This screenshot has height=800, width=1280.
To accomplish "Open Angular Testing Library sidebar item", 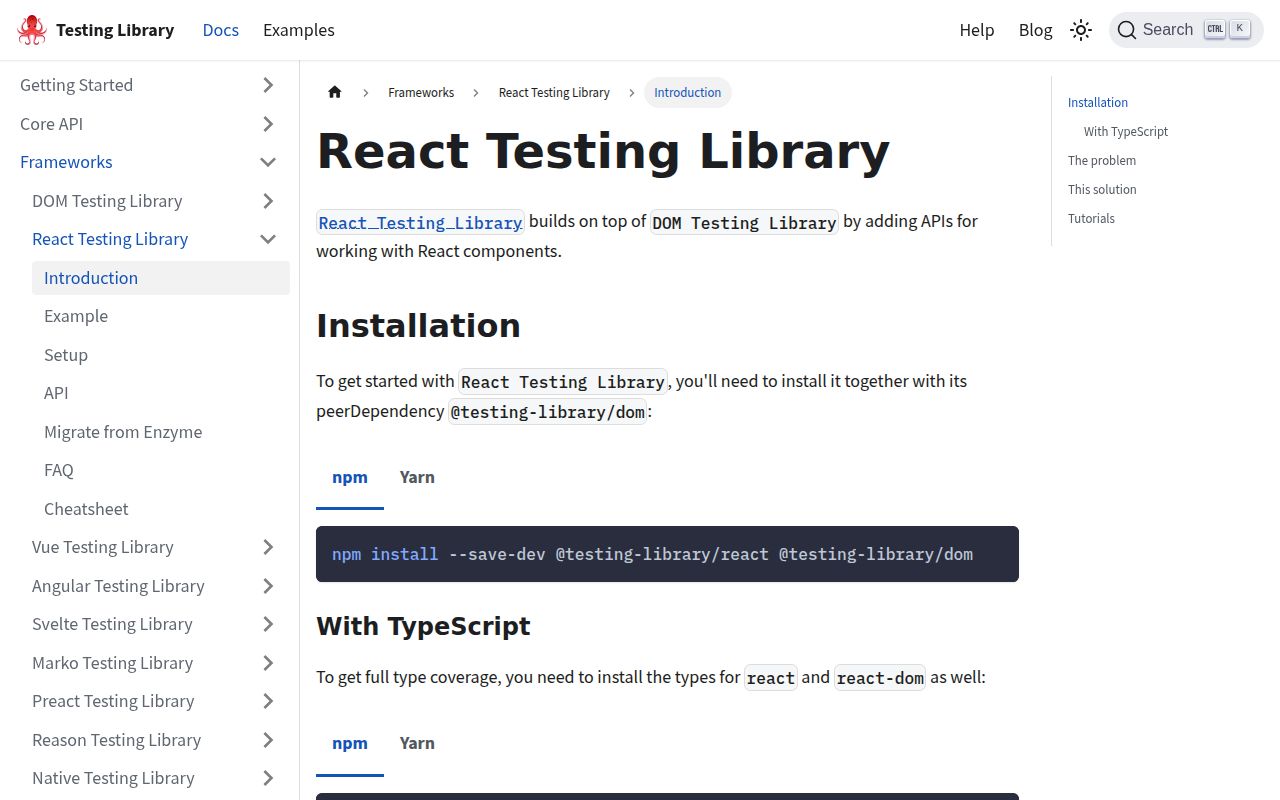I will point(118,586).
